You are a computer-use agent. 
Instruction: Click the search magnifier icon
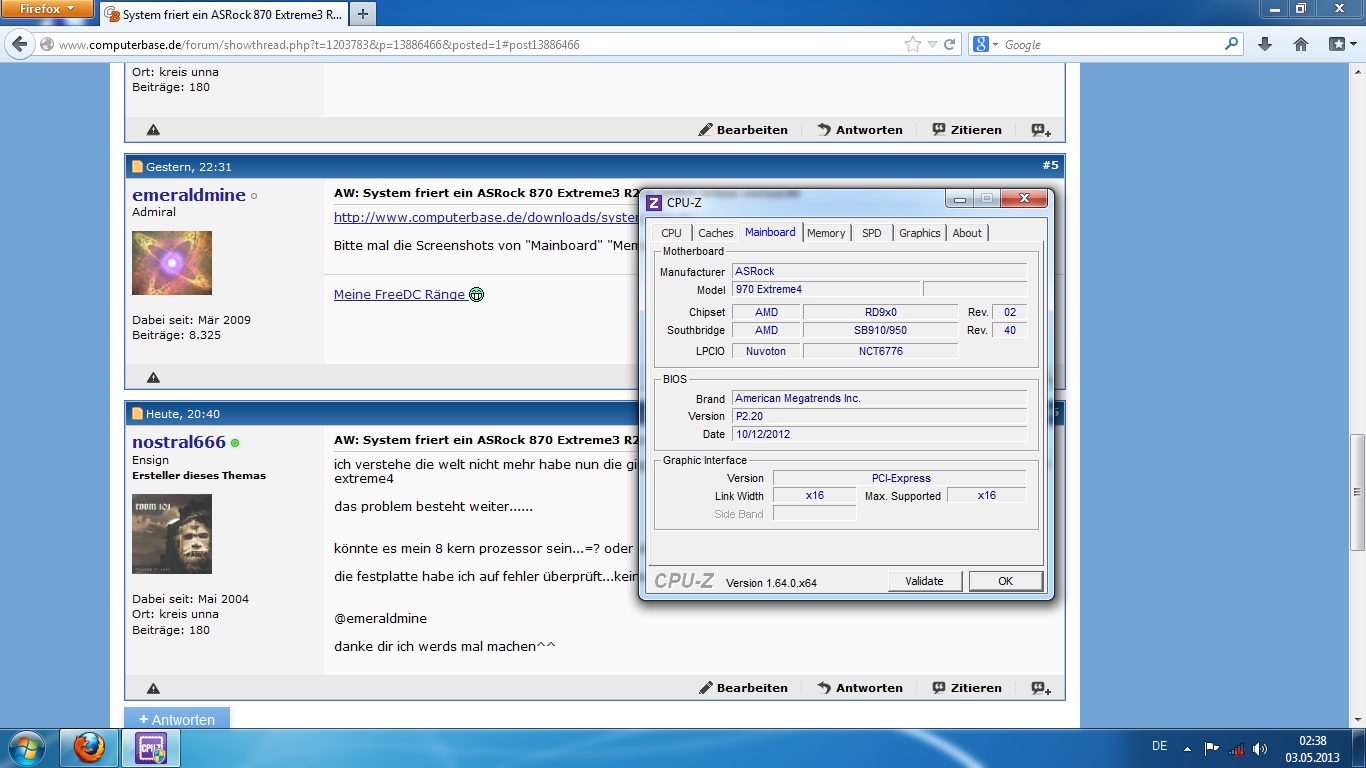[1232, 44]
